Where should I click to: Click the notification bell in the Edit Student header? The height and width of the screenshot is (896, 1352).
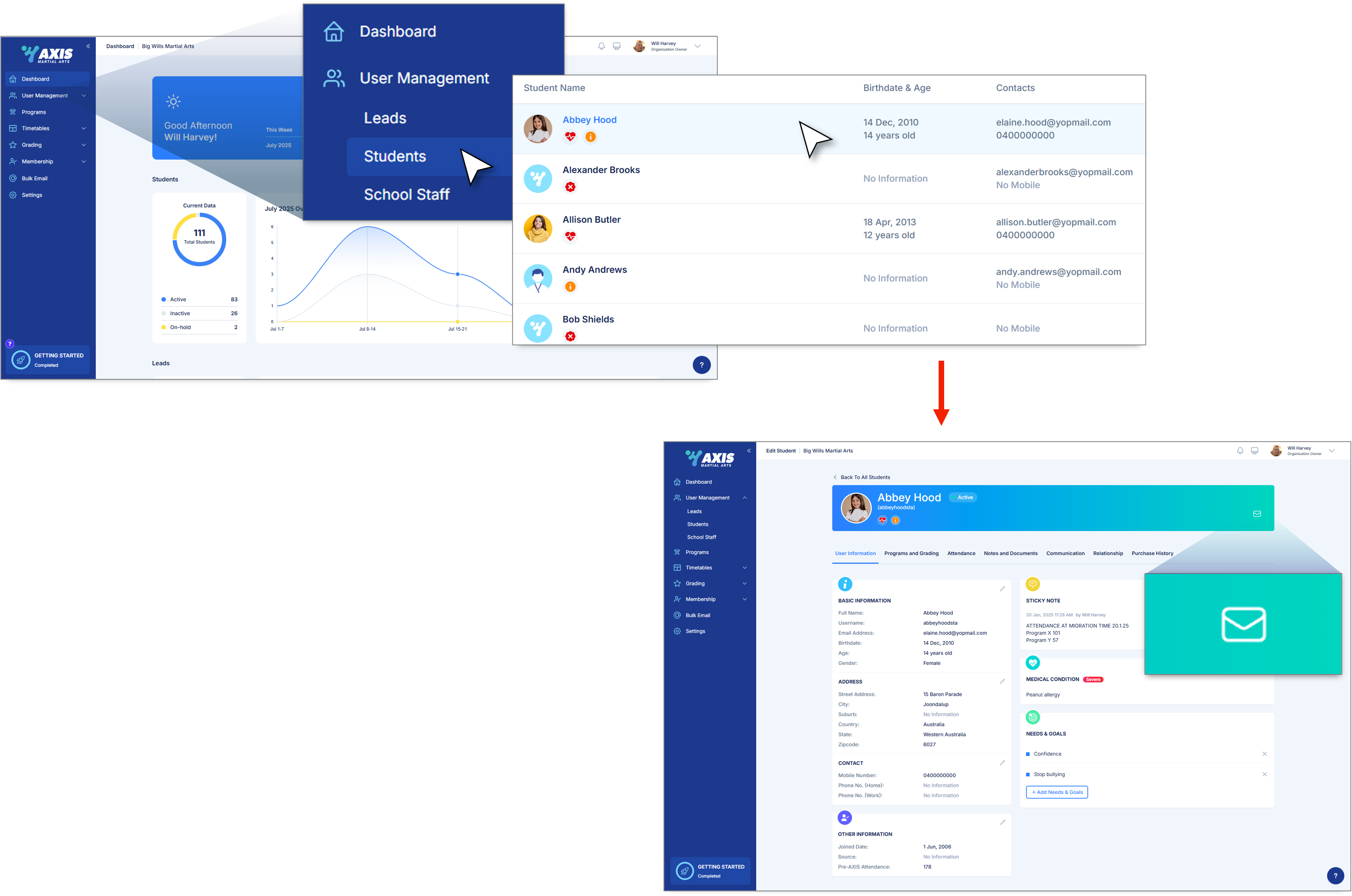pos(1240,451)
